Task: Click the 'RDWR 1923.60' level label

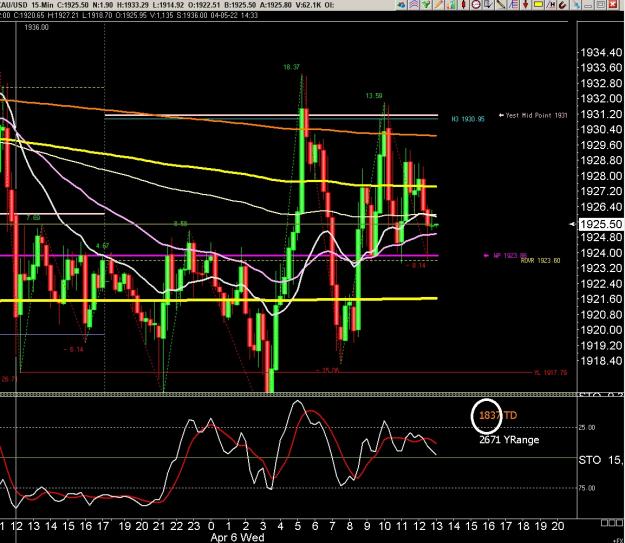Action: (540, 261)
